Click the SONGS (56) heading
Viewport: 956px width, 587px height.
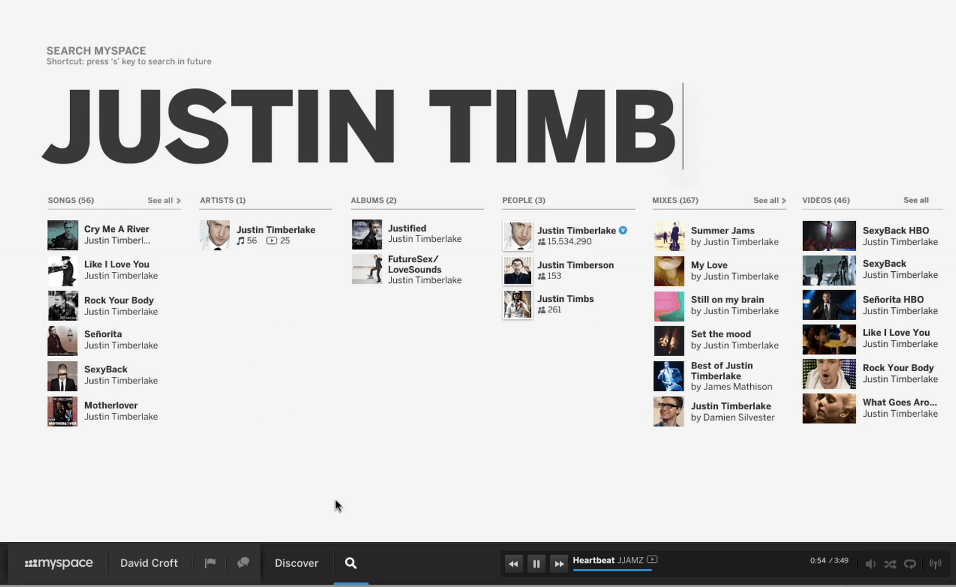pos(71,200)
